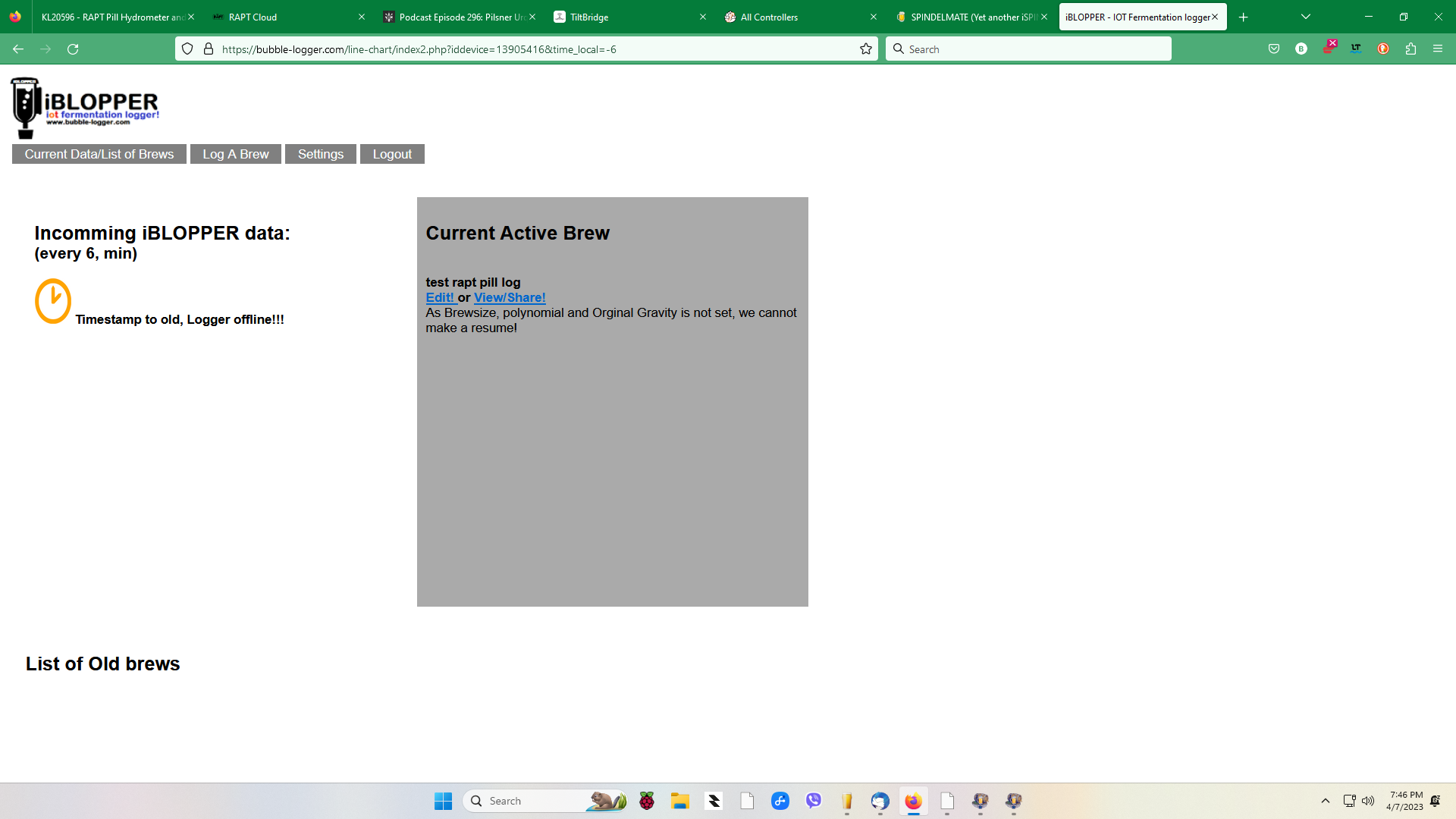Screen dimensions: 1456x819
Task: Go back to the previous page
Action: click(x=18, y=49)
